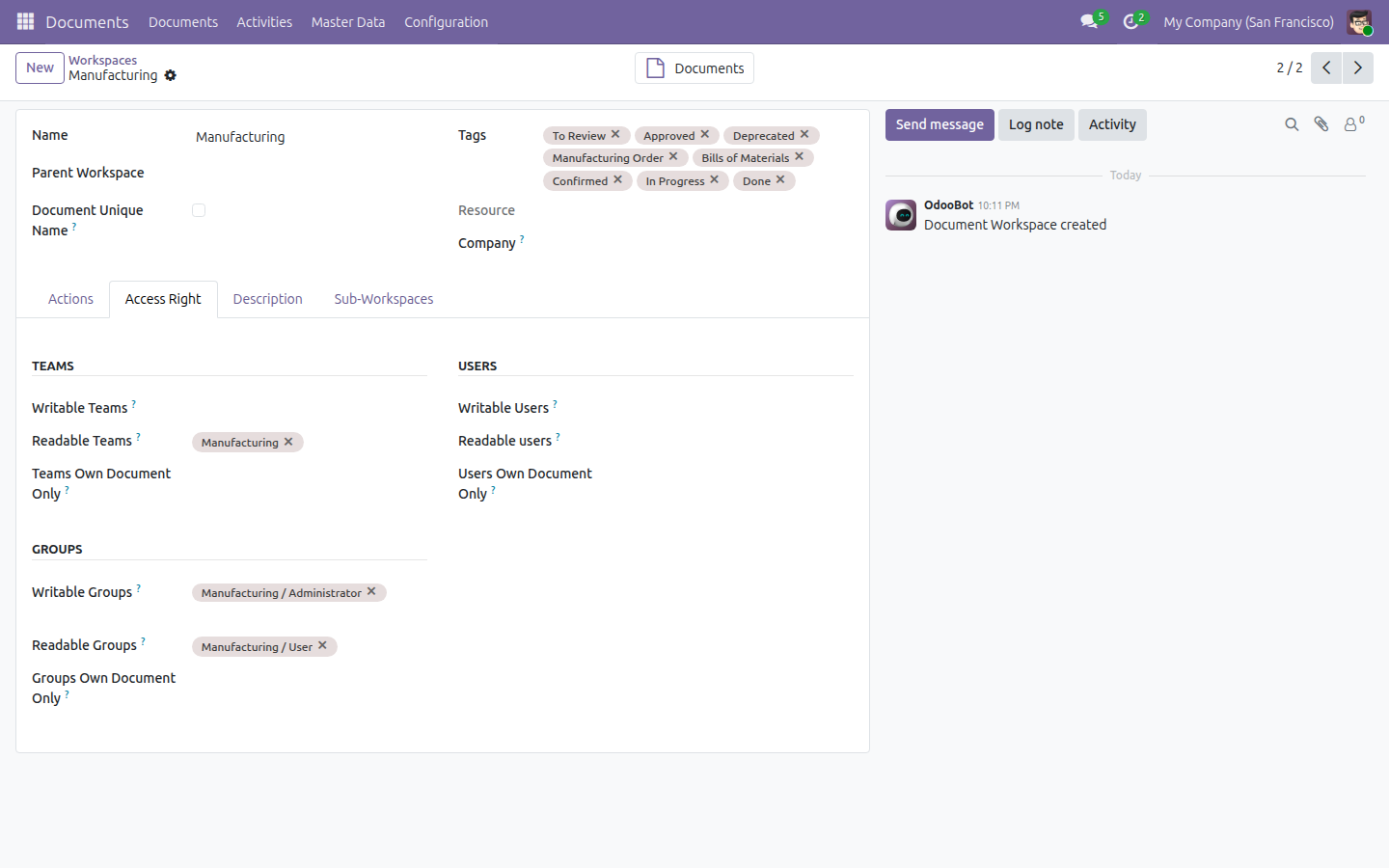1389x868 pixels.
Task: Search messages in the chatter
Action: coord(1292,124)
